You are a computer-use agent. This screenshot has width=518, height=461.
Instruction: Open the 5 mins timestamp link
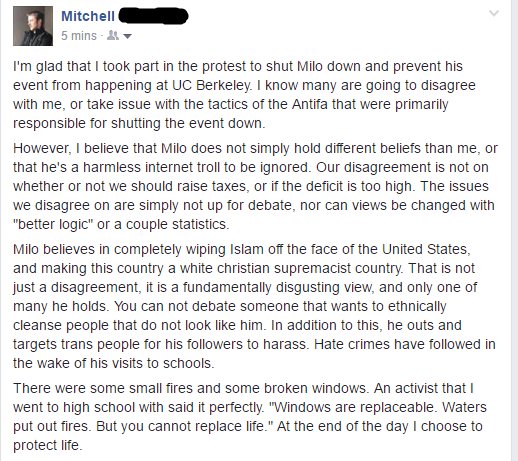(79, 35)
